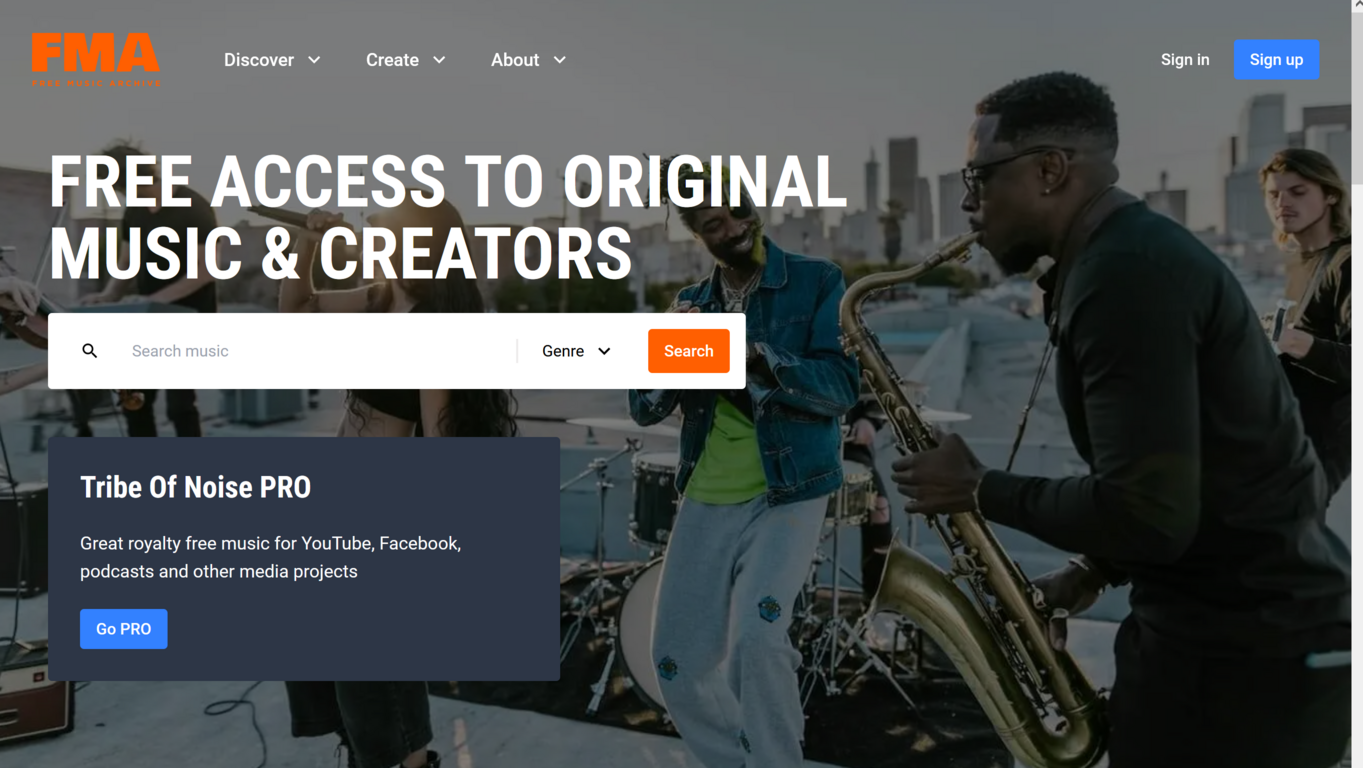Open the Create menu

pyautogui.click(x=405, y=60)
